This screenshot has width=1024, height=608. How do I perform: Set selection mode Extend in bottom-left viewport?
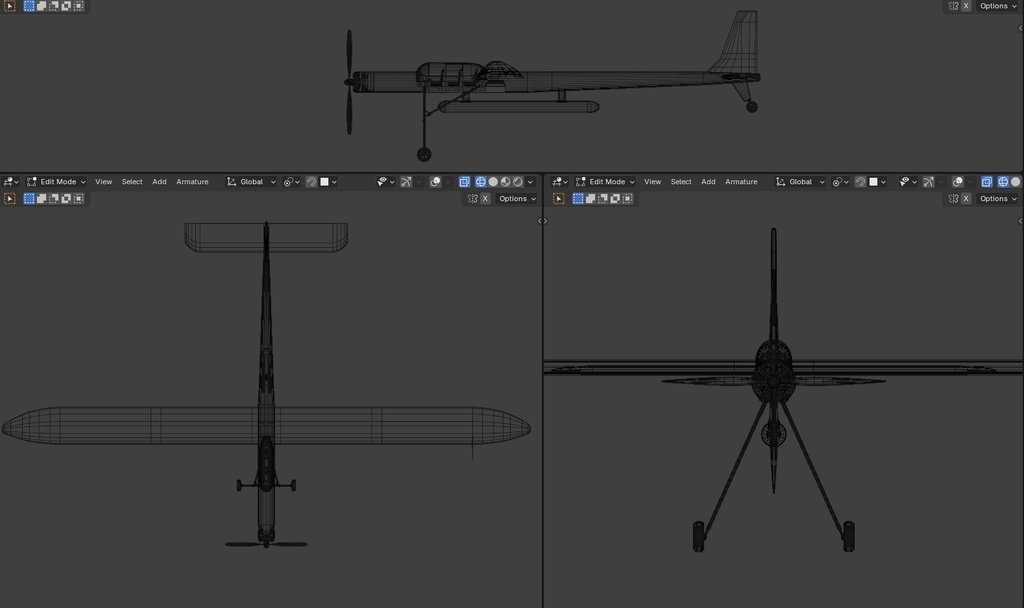point(41,199)
